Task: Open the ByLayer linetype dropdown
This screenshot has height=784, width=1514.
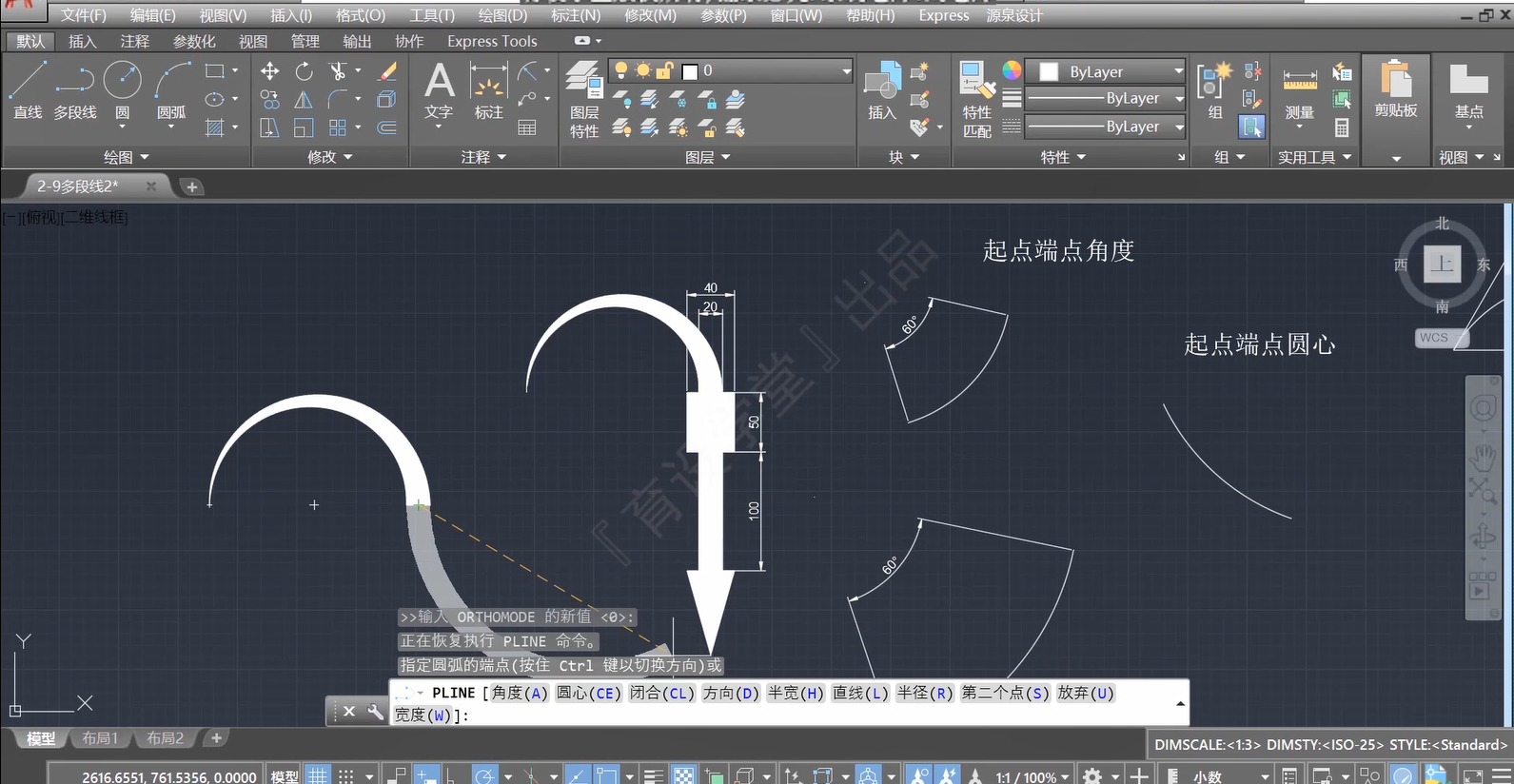Action: (x=1179, y=127)
